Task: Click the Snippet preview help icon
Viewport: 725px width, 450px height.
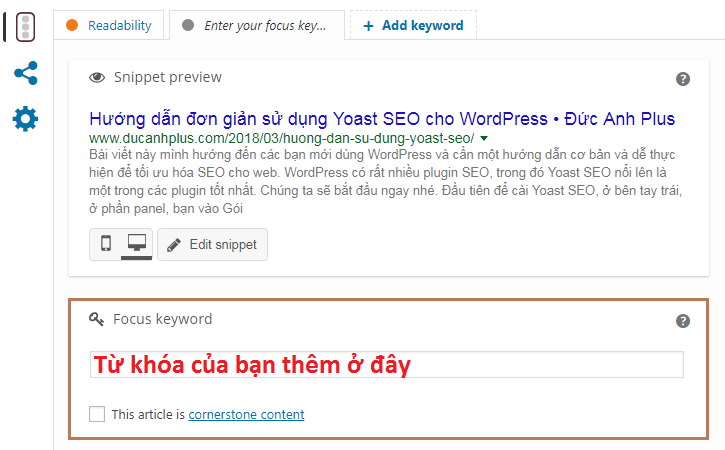Action: click(x=683, y=79)
